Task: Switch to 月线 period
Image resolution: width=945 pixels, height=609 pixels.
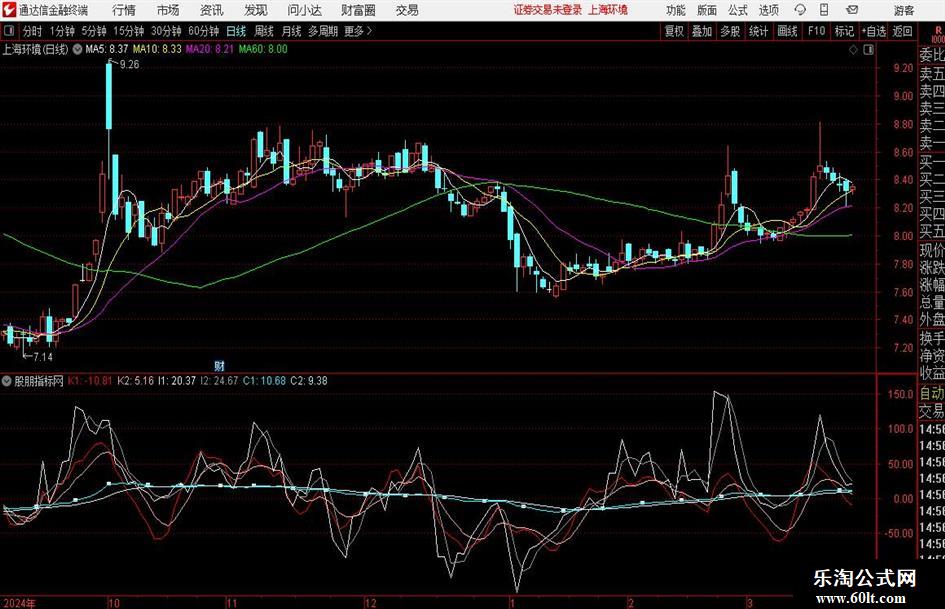Action: pyautogui.click(x=292, y=31)
